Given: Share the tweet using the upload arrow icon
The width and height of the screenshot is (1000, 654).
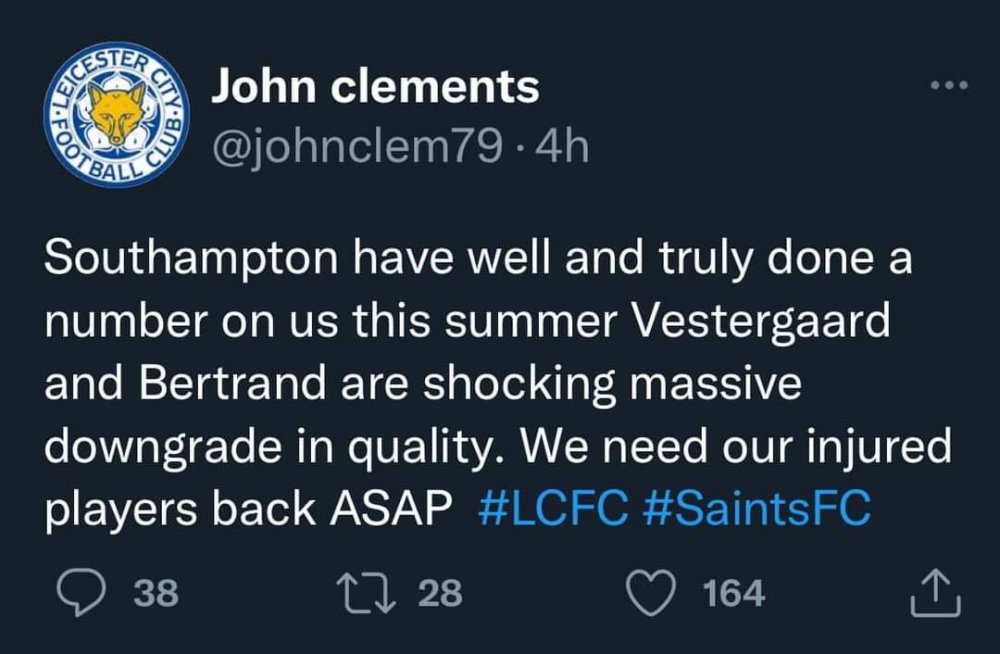Looking at the screenshot, I should (x=935, y=594).
